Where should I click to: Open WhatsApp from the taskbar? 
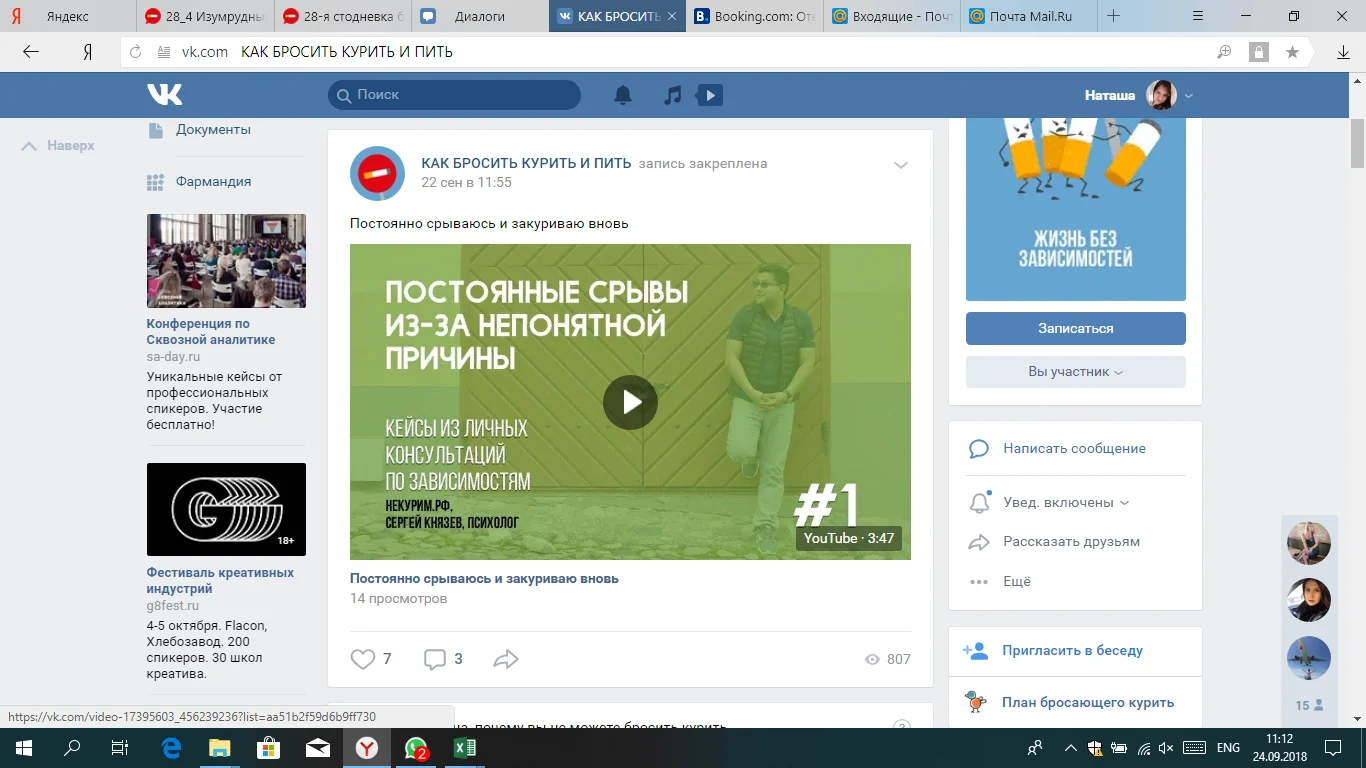pos(416,748)
